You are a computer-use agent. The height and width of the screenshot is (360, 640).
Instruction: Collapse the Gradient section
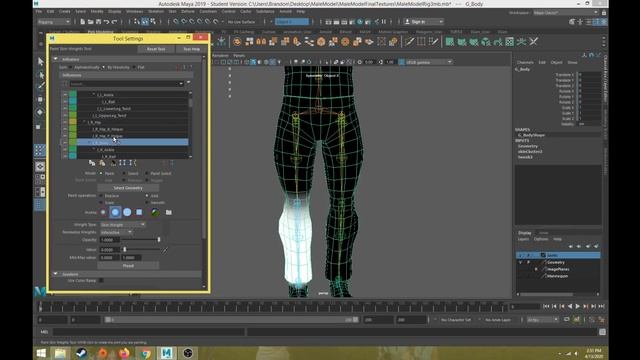pos(56,274)
